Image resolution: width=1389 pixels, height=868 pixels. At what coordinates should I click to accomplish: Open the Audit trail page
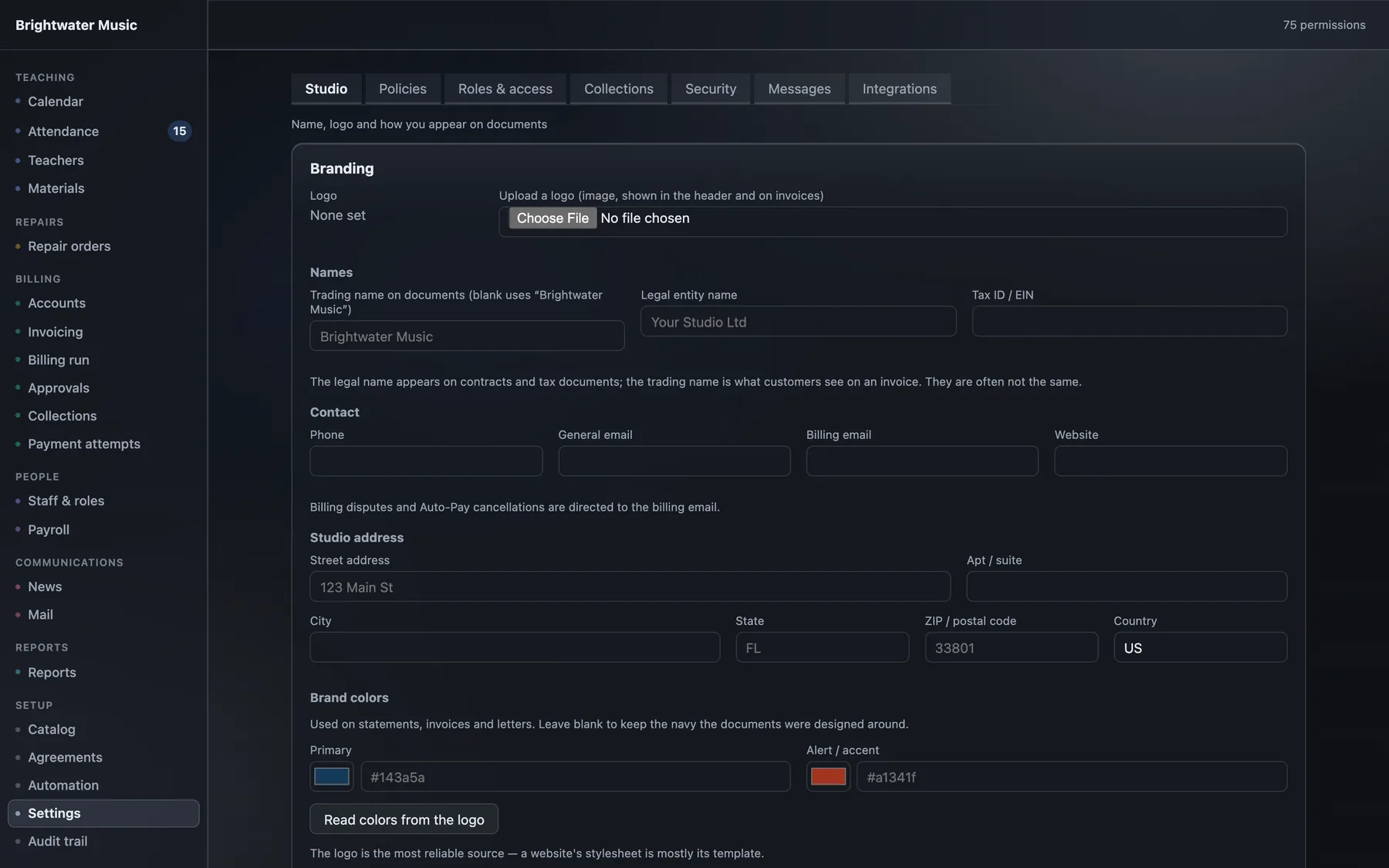click(x=58, y=841)
